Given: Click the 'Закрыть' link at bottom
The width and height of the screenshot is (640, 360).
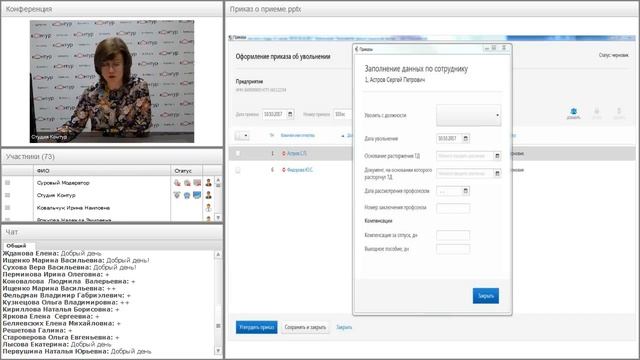Looking at the screenshot, I should 344,327.
